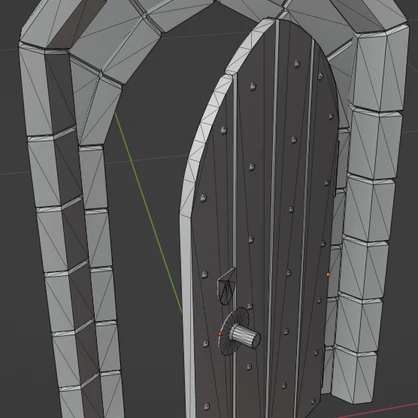
Task: Select the shield-shaped keyhole plate on door
Action: (x=226, y=287)
